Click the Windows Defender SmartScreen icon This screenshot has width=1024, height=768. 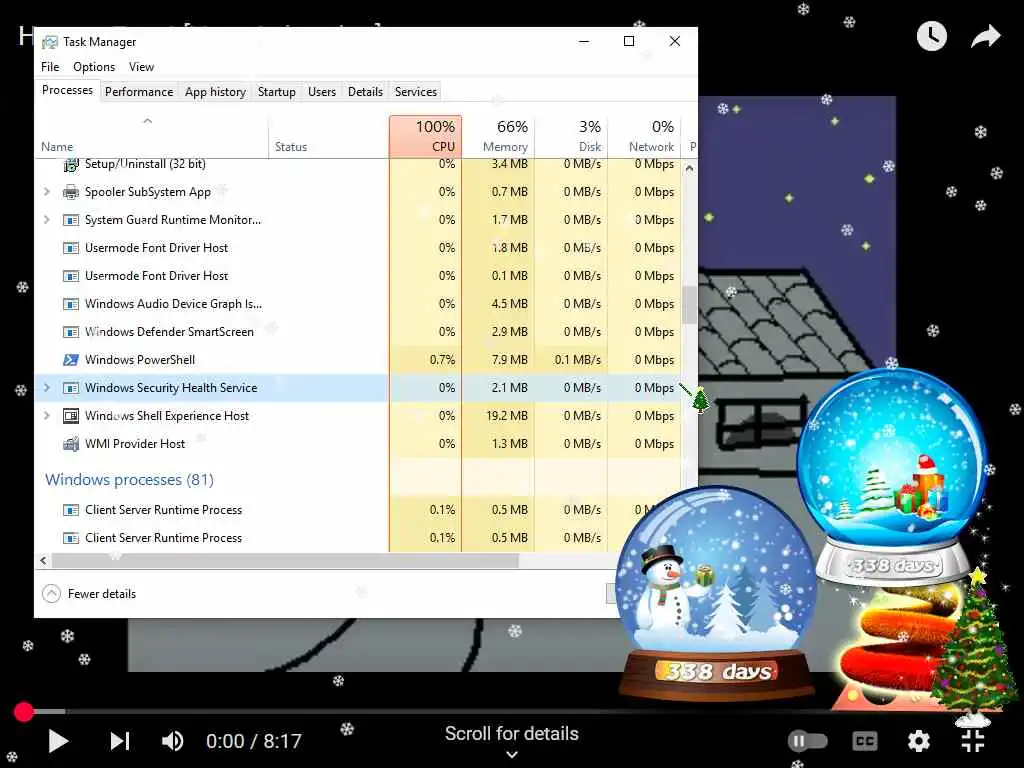(71, 332)
